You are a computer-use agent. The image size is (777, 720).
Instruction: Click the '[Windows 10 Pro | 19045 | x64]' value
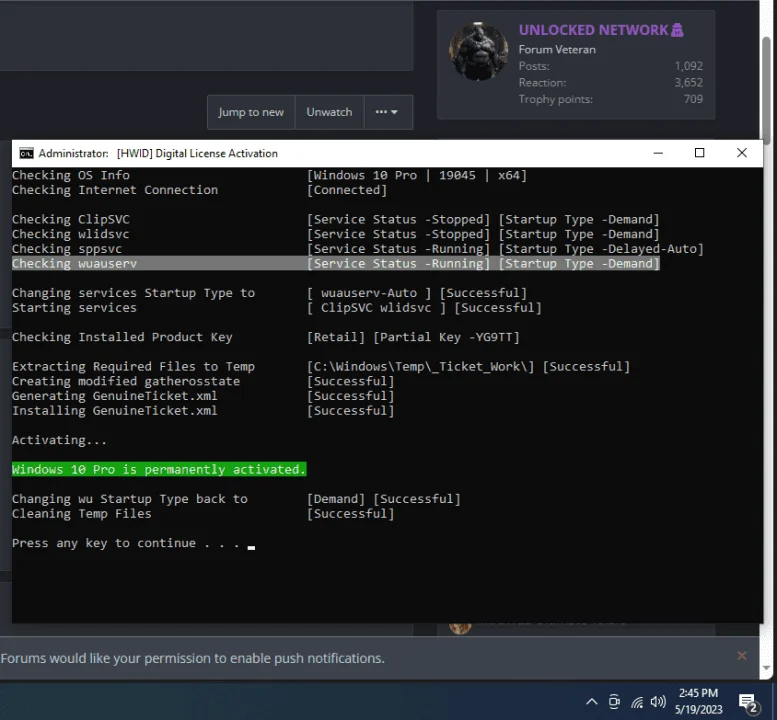coord(417,175)
